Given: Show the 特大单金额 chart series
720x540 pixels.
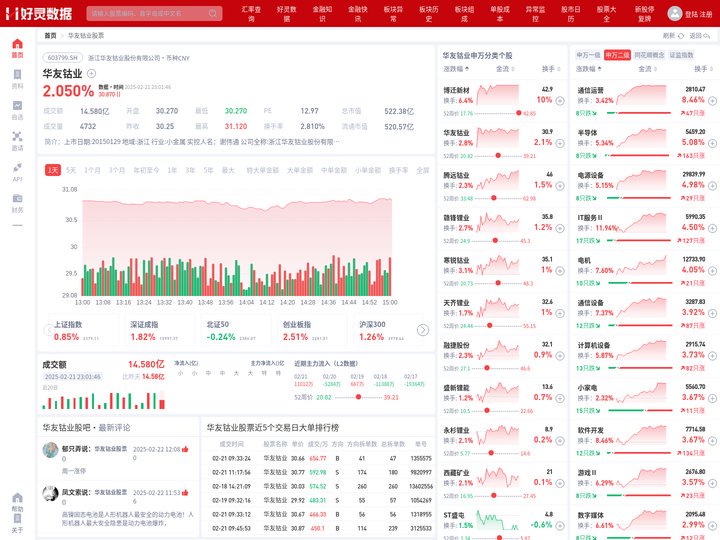Looking at the screenshot, I should tap(263, 170).
